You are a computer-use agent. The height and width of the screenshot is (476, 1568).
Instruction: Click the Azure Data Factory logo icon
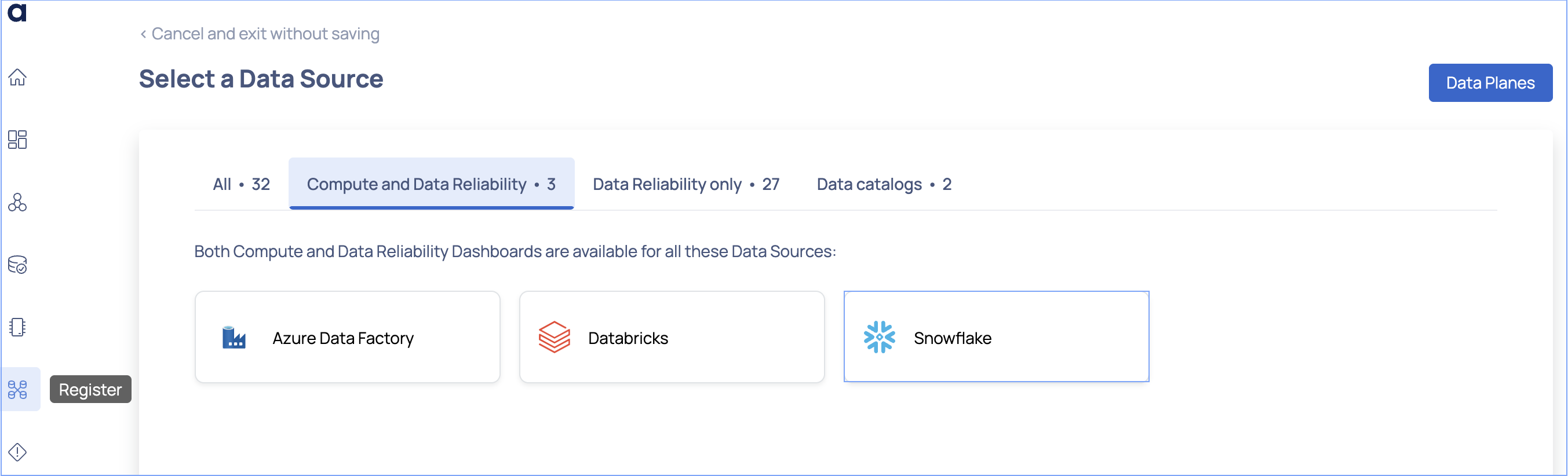pyautogui.click(x=234, y=338)
